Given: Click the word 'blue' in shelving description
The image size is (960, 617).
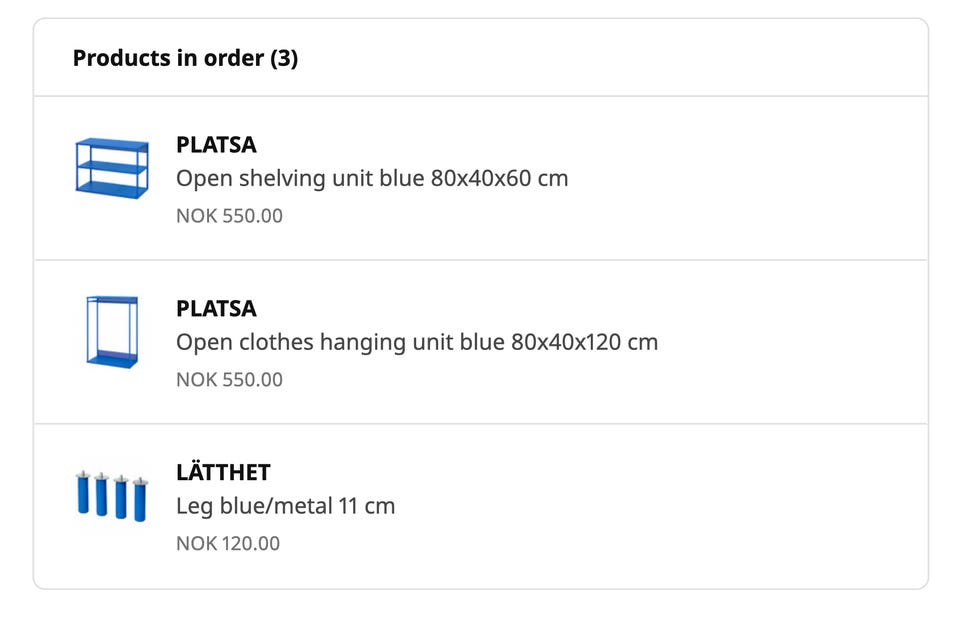Looking at the screenshot, I should pos(402,179).
